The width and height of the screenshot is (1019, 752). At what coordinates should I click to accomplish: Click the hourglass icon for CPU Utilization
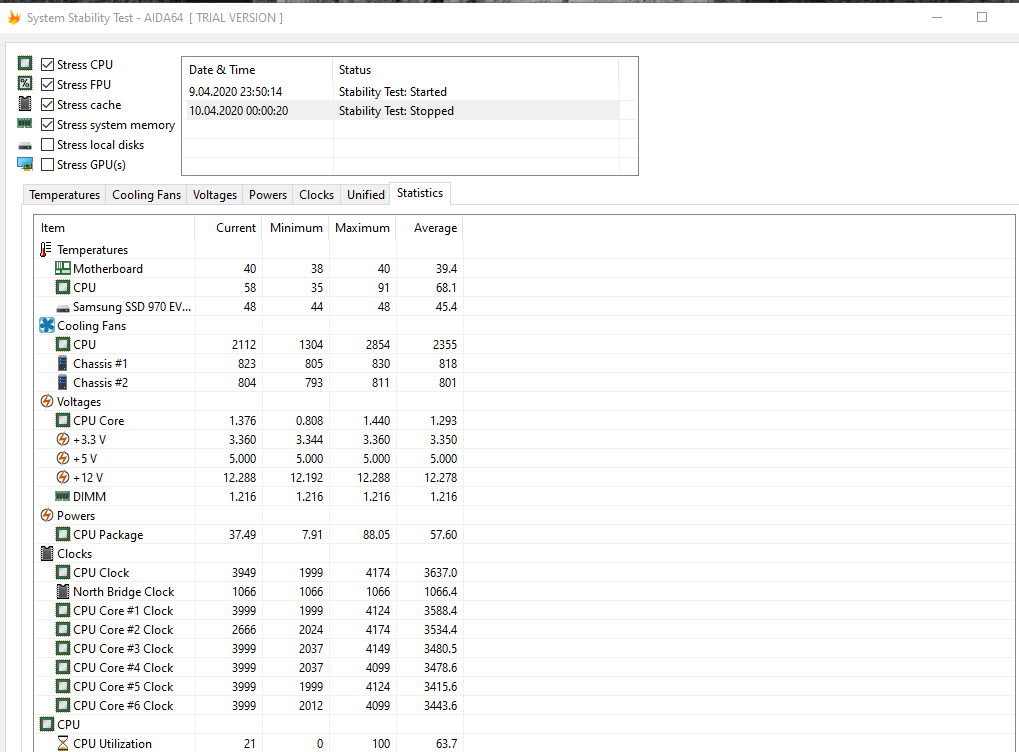tap(62, 743)
